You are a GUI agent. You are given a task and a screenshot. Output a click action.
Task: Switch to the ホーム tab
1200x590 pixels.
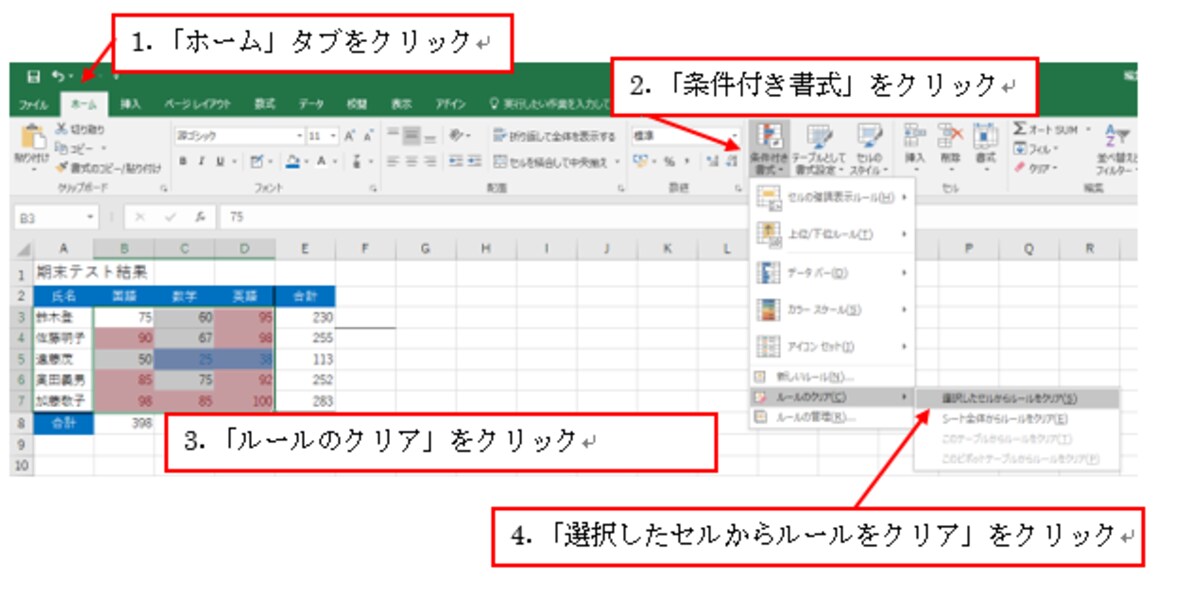pos(84,104)
